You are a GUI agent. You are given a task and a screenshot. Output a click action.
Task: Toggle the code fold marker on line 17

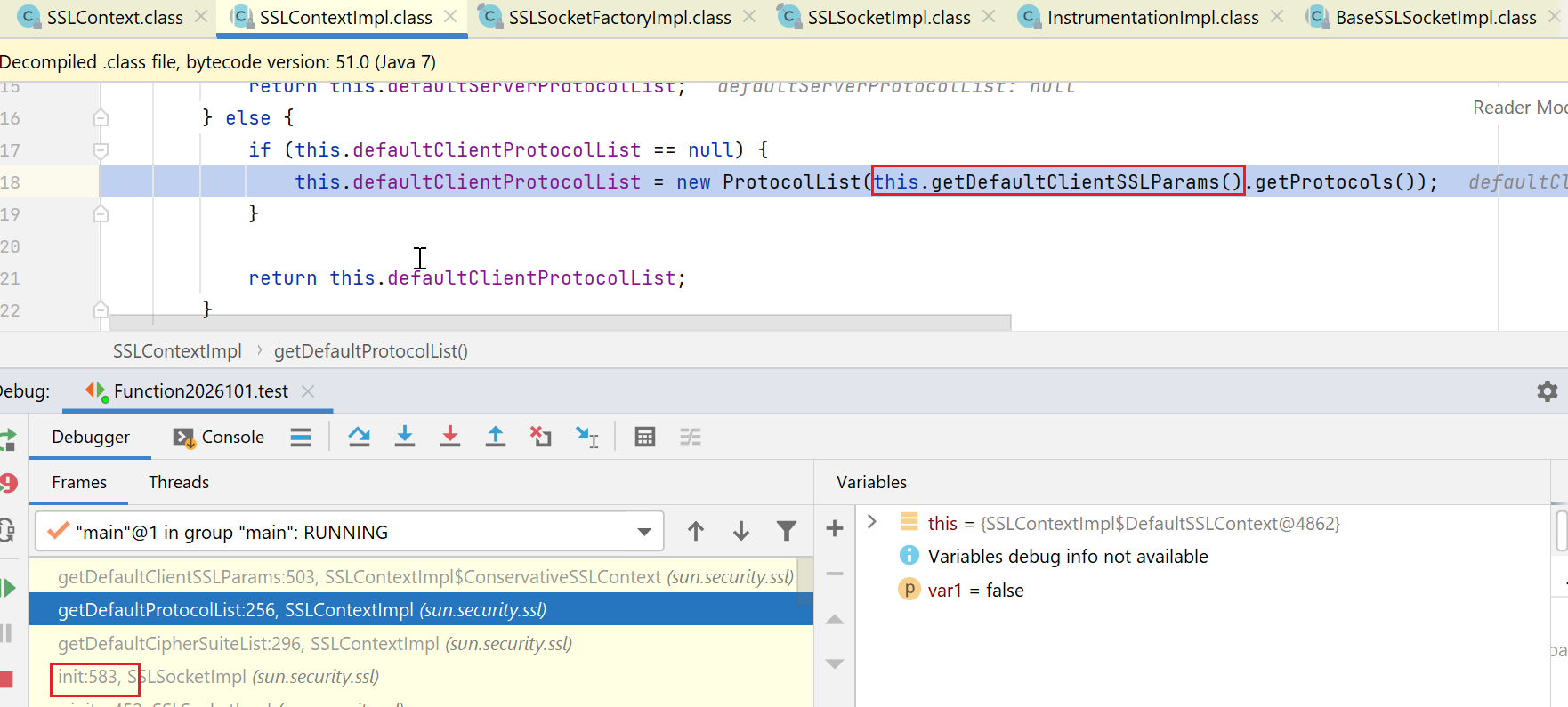coord(101,150)
